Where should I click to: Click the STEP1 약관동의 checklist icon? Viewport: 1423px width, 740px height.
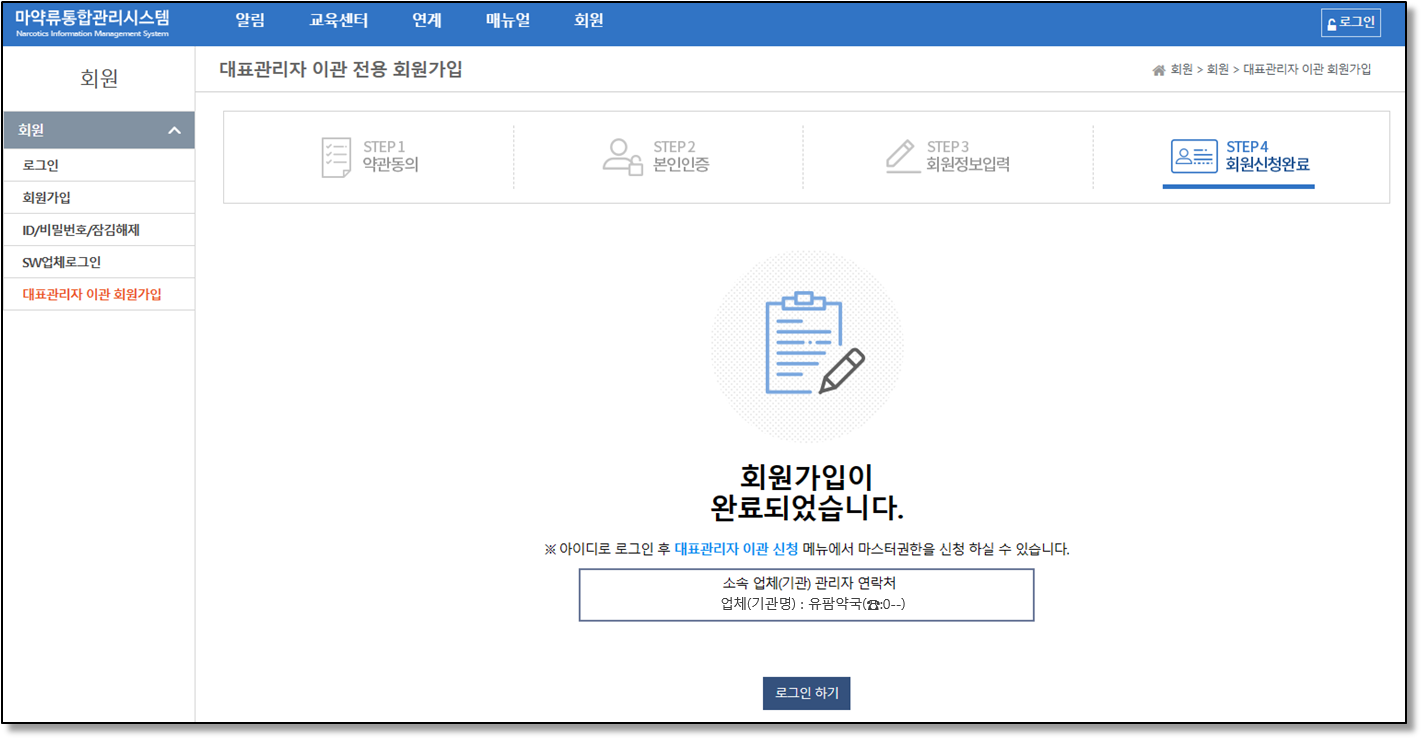[x=336, y=157]
